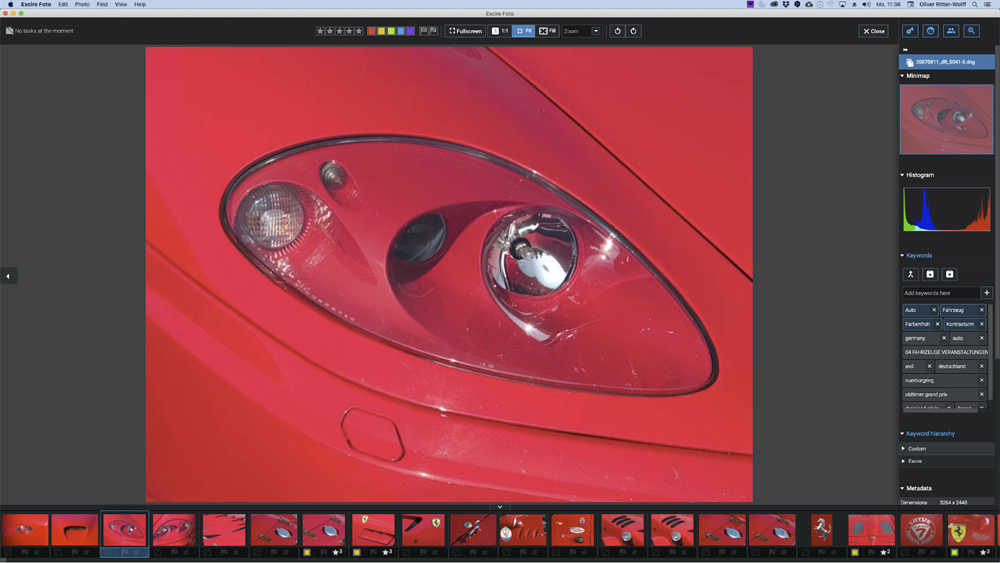This screenshot has height=563, width=1000.
Task: Click the Close button
Action: [873, 31]
